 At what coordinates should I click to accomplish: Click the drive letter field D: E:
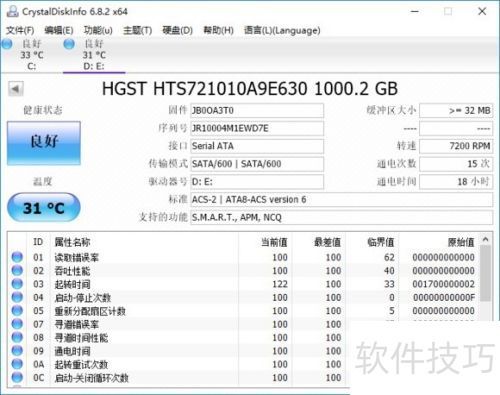pyautogui.click(x=257, y=182)
